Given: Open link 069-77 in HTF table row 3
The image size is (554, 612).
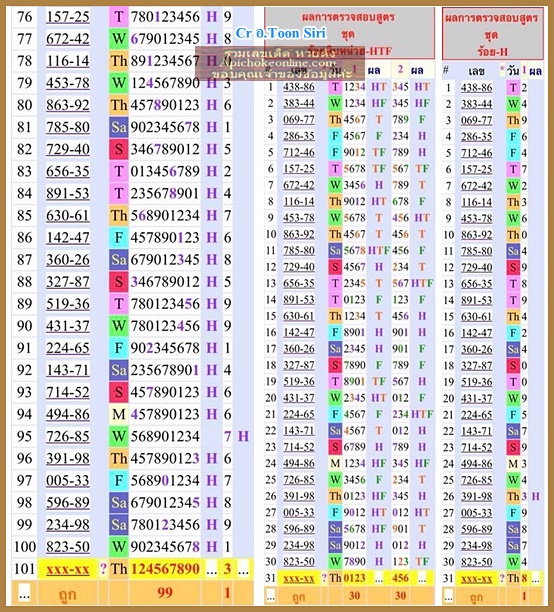Looking at the screenshot, I should tap(299, 119).
